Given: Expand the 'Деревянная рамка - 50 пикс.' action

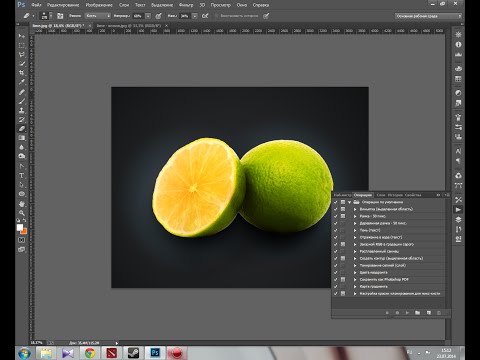Looking at the screenshot, I should (x=355, y=223).
